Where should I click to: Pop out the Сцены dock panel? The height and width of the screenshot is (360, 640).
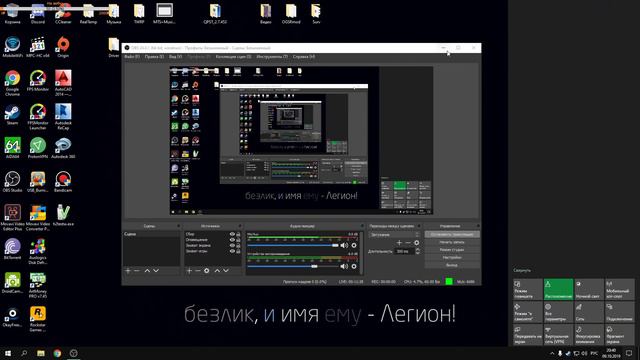[x=178, y=226]
